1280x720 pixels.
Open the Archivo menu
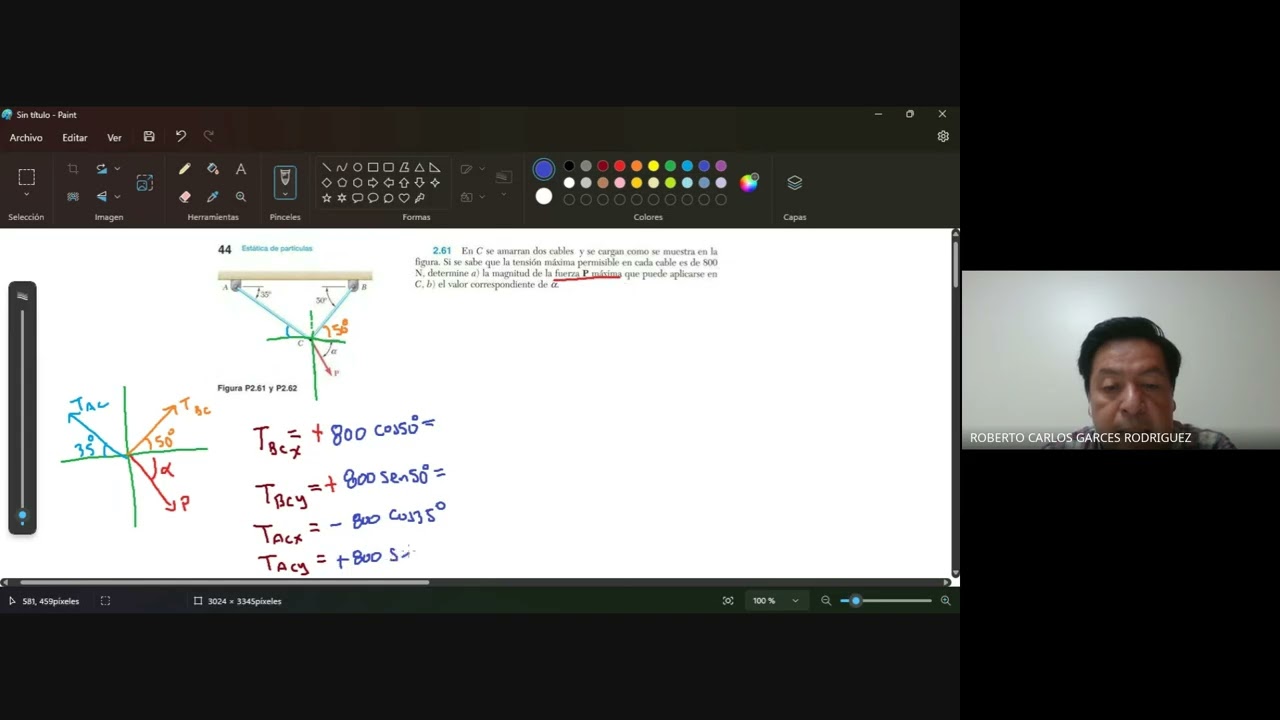point(26,138)
